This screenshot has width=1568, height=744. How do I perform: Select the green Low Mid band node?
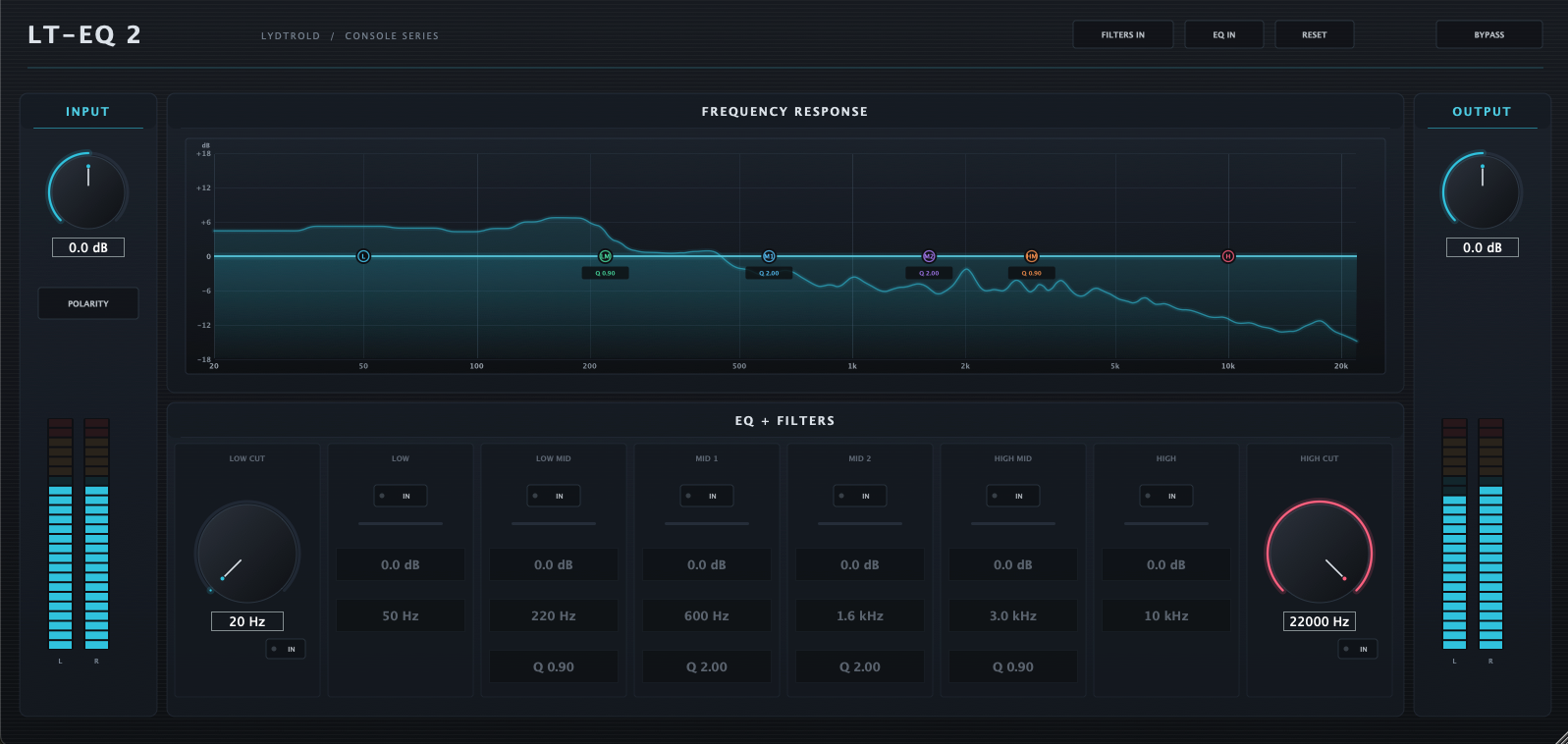click(x=605, y=256)
